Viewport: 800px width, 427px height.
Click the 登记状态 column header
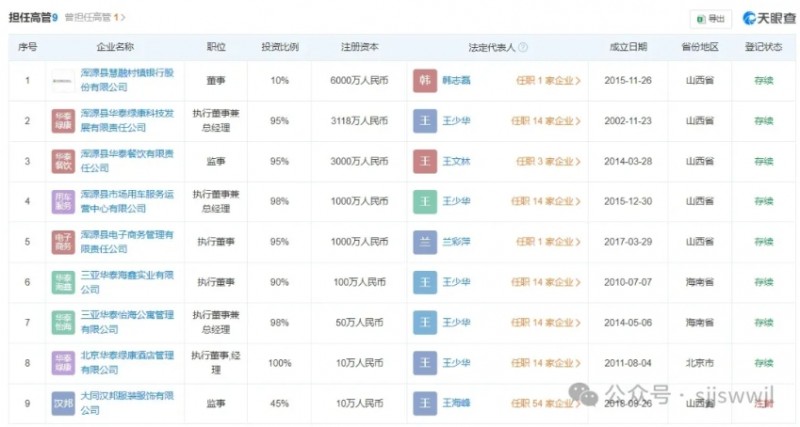click(763, 47)
